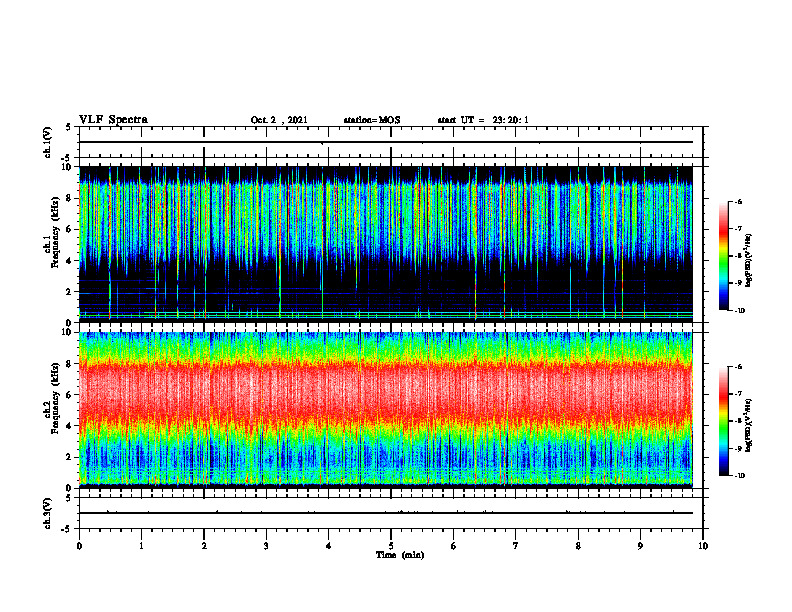Click the "VLF Spectra" plot title
This screenshot has height=612, width=792.
113,120
